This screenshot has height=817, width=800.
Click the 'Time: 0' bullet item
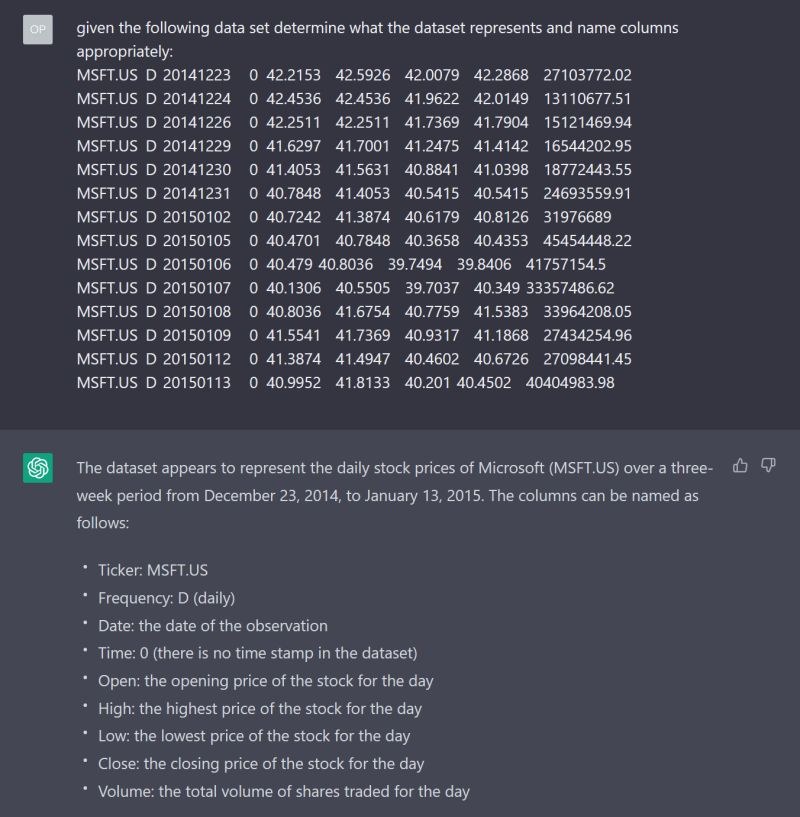[x=257, y=653]
